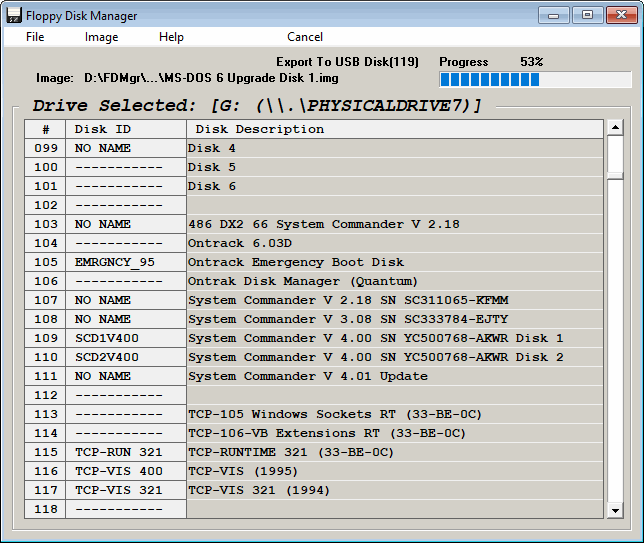The width and height of the screenshot is (644, 543).
Task: Select the 'Disk 4' description cell
Action: point(395,148)
